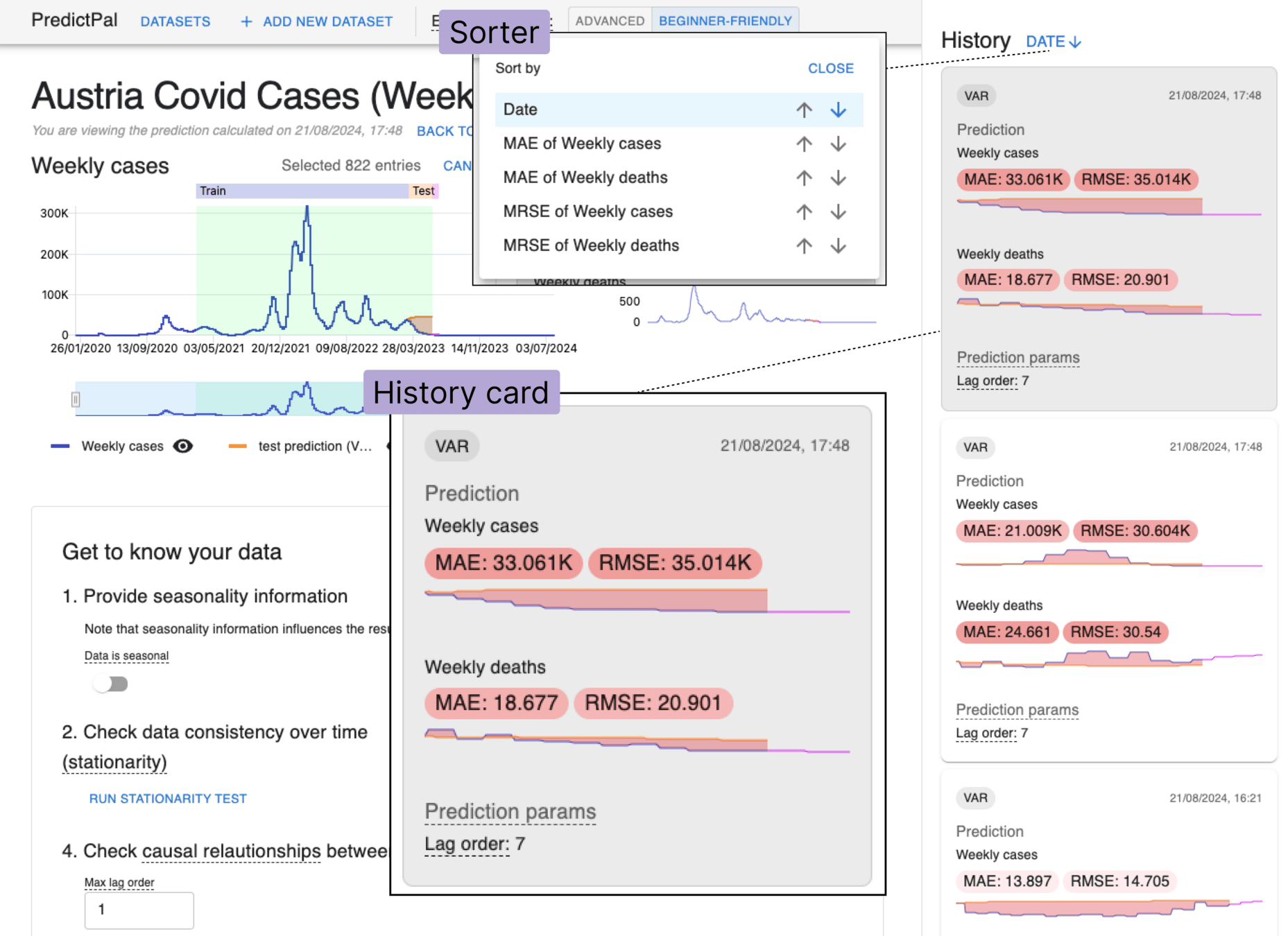Expand Prediction params in second history card
This screenshot has height=936, width=1288.
click(1017, 710)
